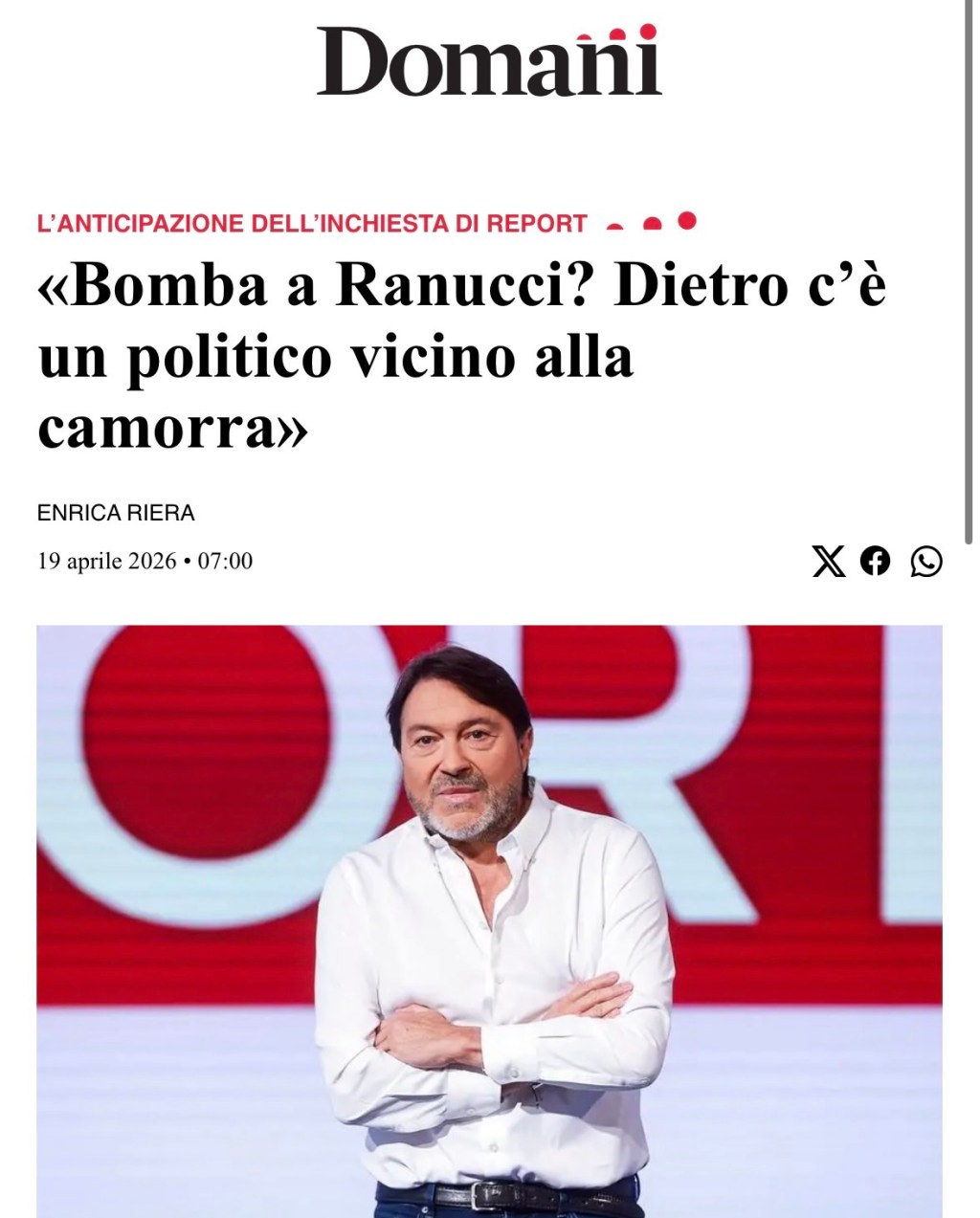Open the article photo of the man

click(x=489, y=921)
